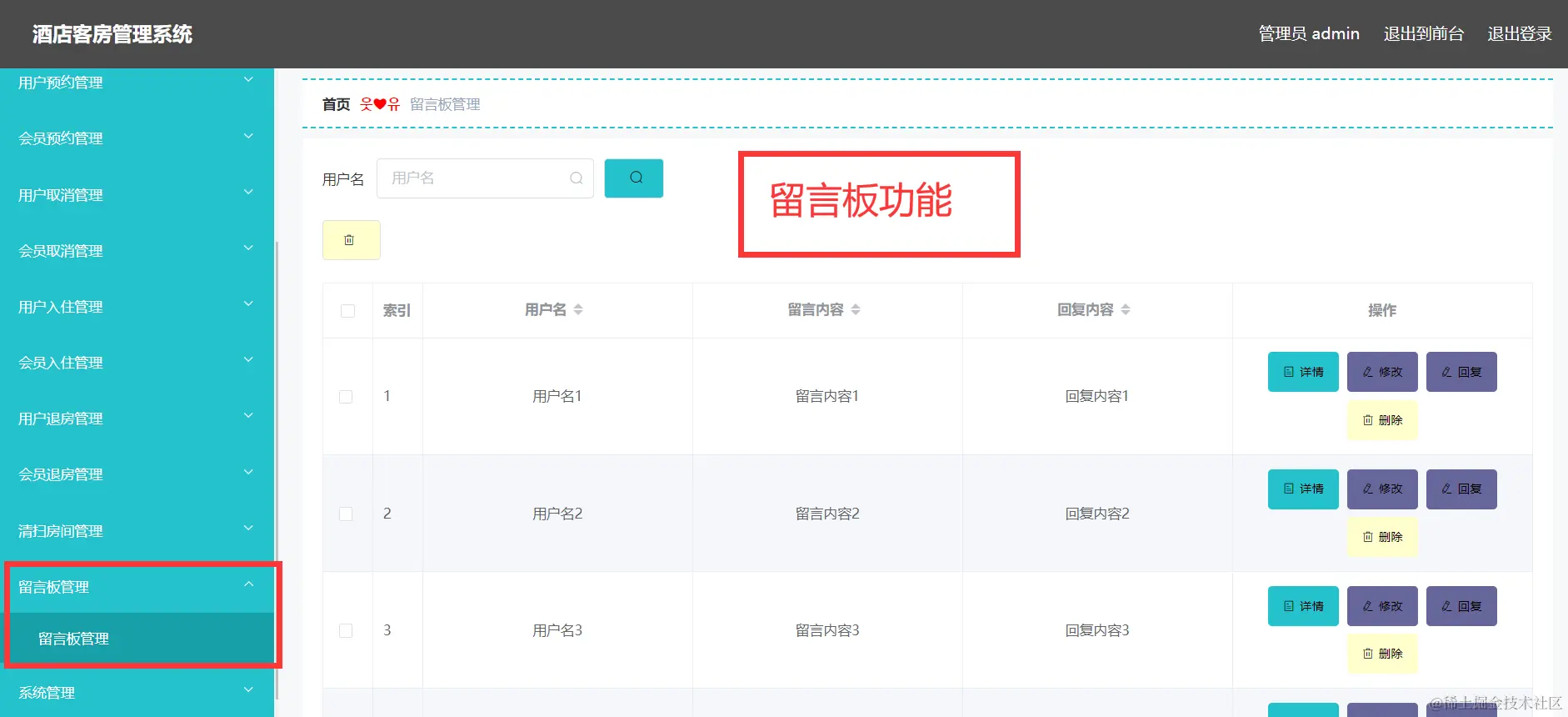The image size is (1568, 717).
Task: Expand 会员预约管理 sidebar menu
Action: 137,138
